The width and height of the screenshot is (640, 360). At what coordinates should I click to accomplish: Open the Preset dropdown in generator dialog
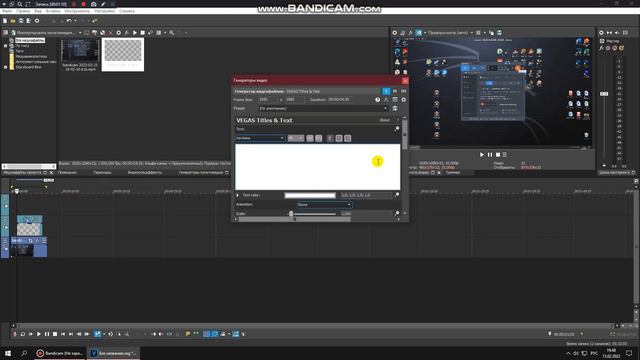click(x=323, y=109)
